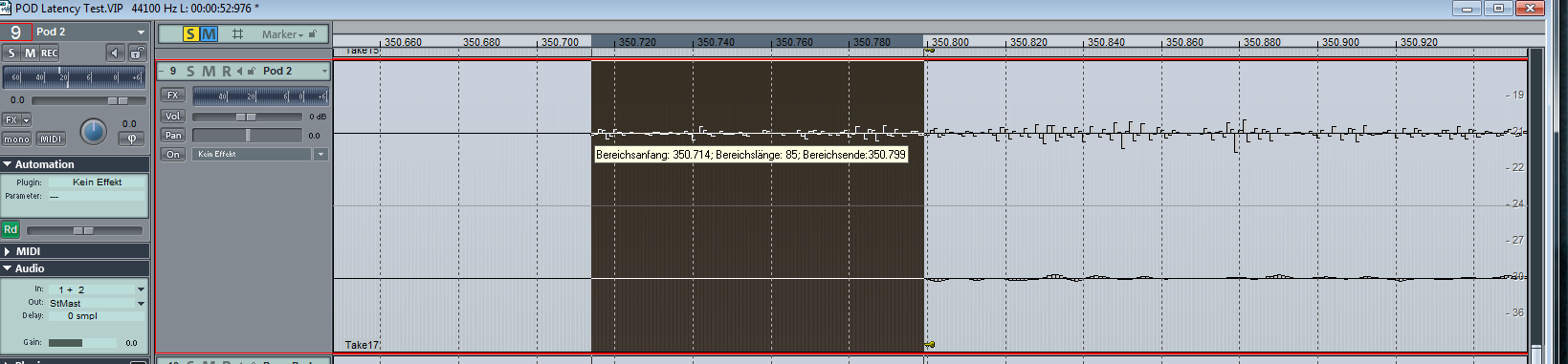The image size is (1568, 364).
Task: Click the Vol button on track 9
Action: pos(172,117)
